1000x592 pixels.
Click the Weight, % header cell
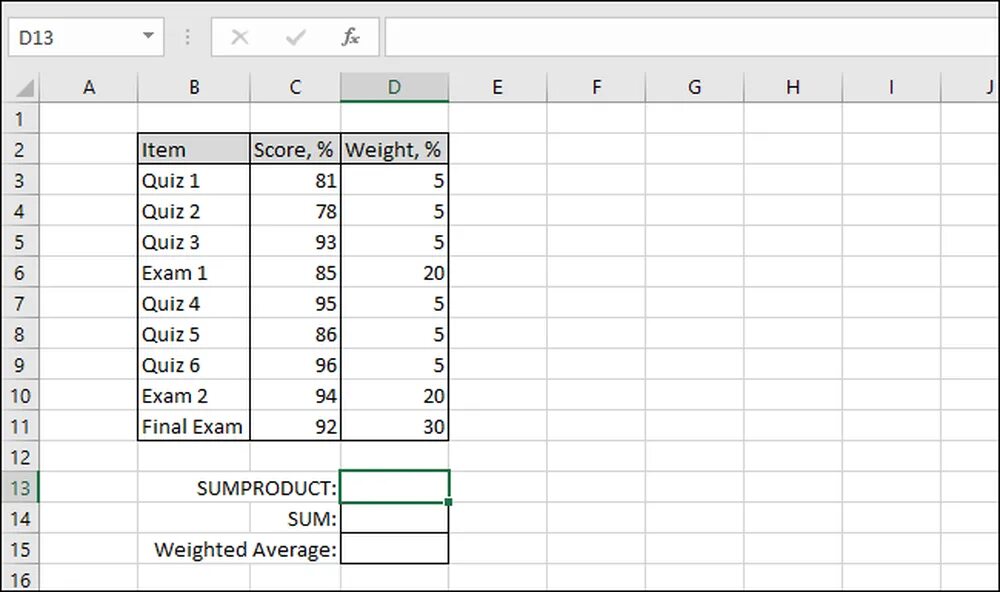coord(395,150)
